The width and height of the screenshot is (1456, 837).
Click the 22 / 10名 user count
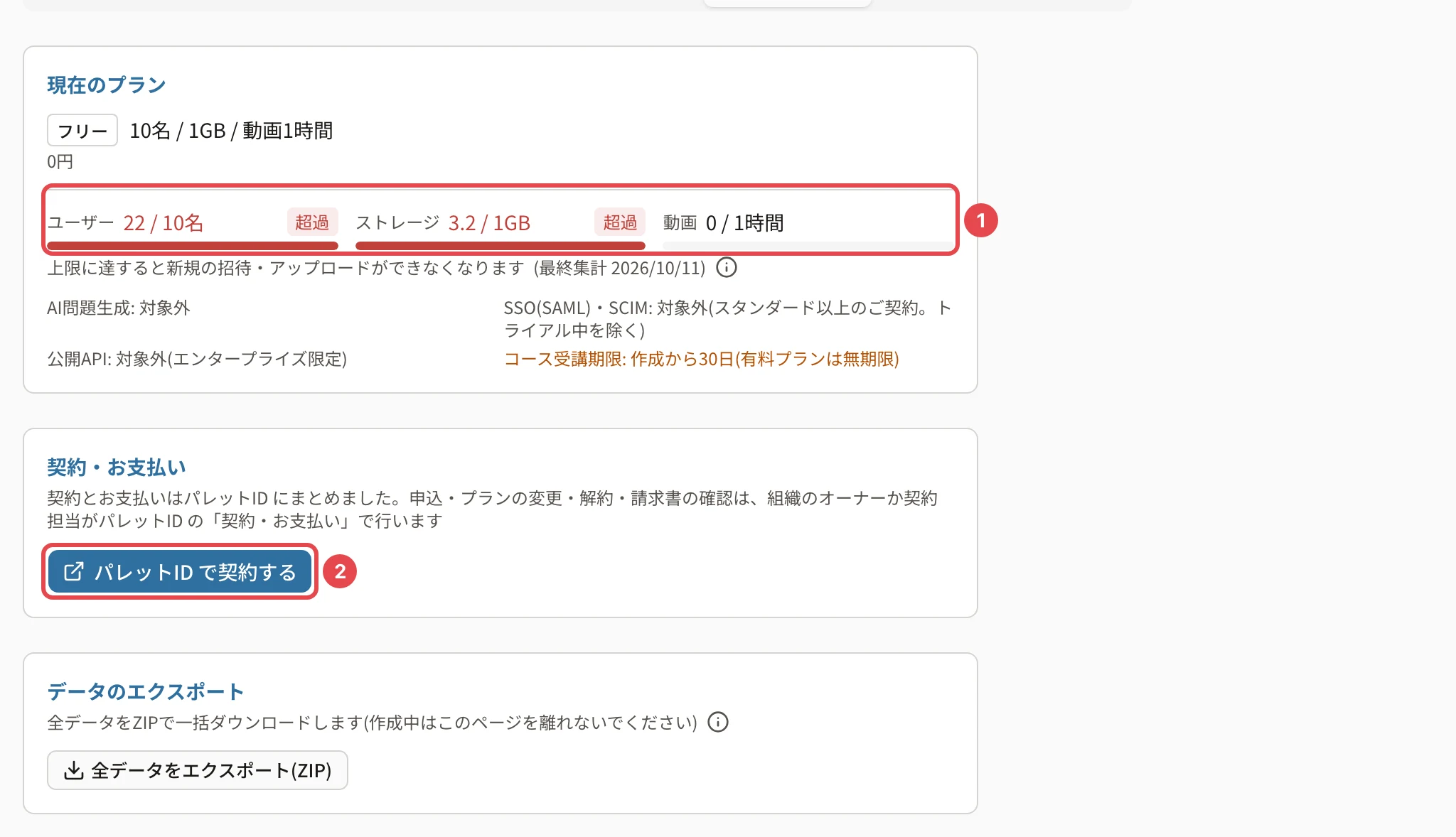coord(164,223)
